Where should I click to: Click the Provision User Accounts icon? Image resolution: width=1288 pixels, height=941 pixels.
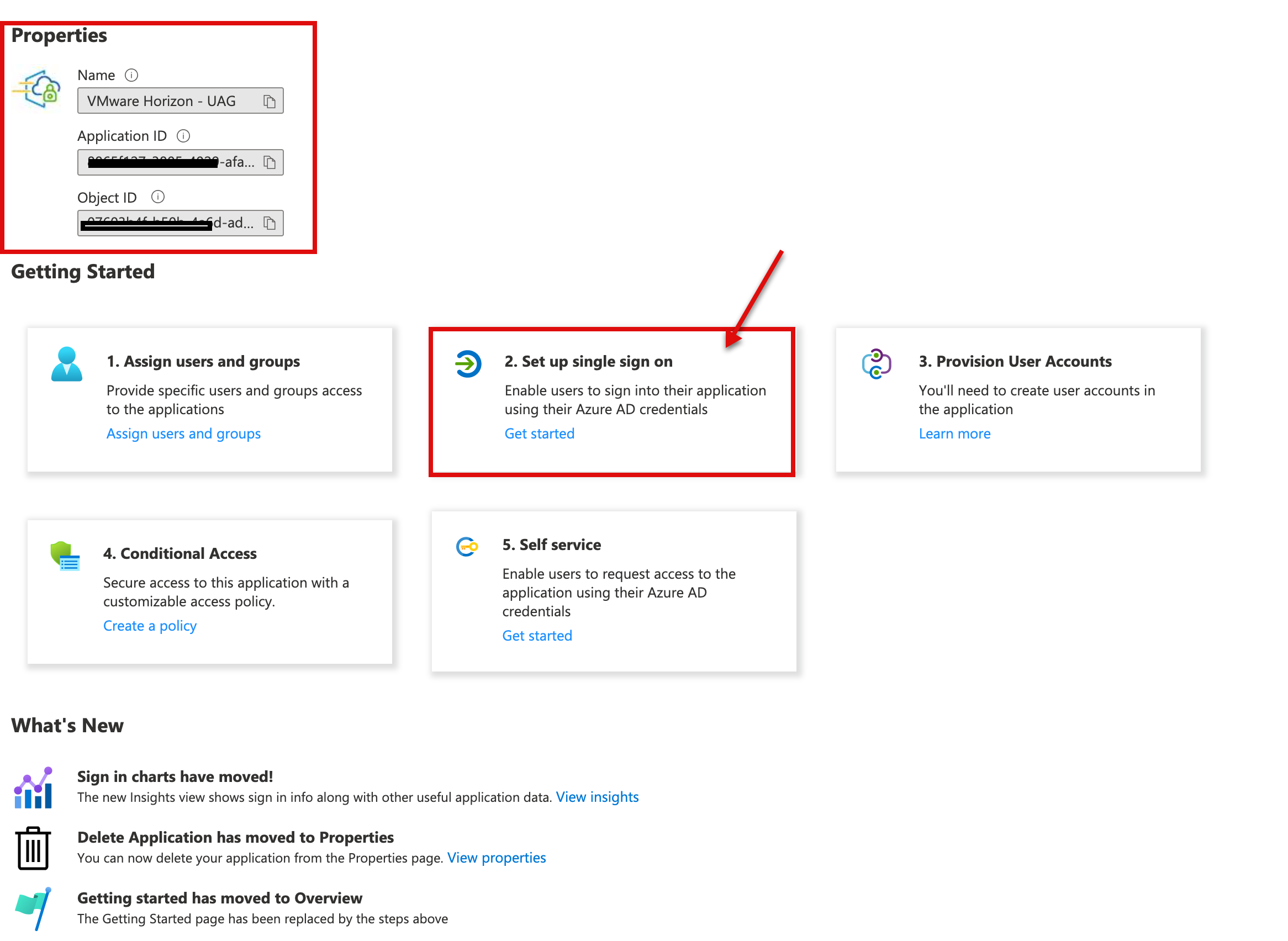pyautogui.click(x=877, y=364)
